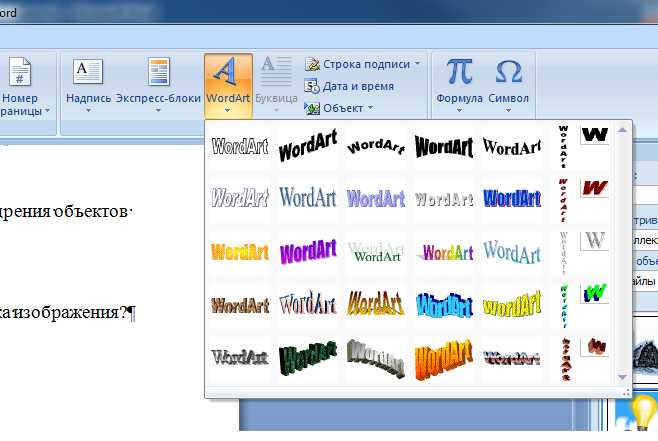
Task: Open the dropdown arrow under Надпись
Action: [x=88, y=110]
